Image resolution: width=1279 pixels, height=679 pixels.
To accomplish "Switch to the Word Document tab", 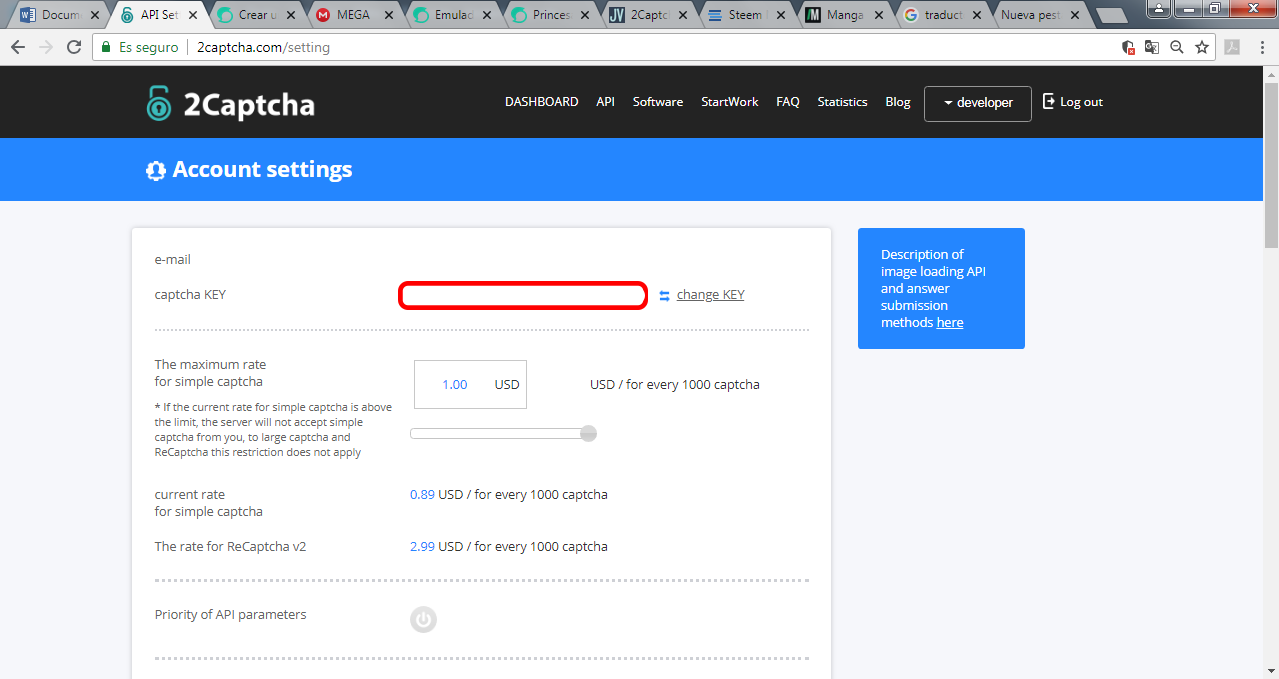I will coord(60,16).
